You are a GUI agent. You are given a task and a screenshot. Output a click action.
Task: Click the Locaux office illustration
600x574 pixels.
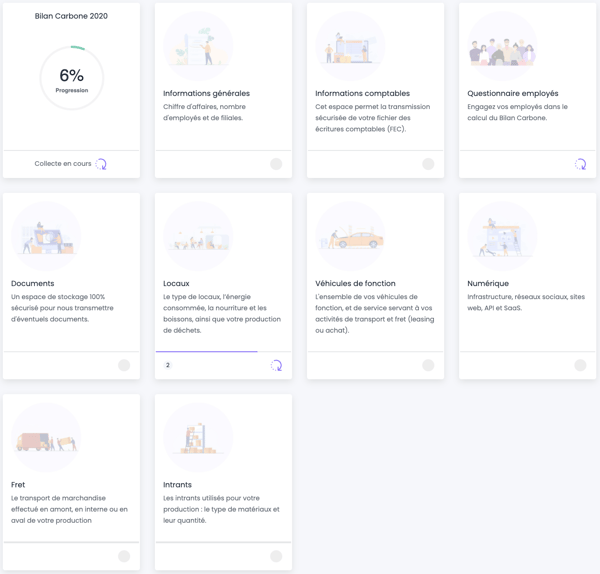(x=198, y=236)
